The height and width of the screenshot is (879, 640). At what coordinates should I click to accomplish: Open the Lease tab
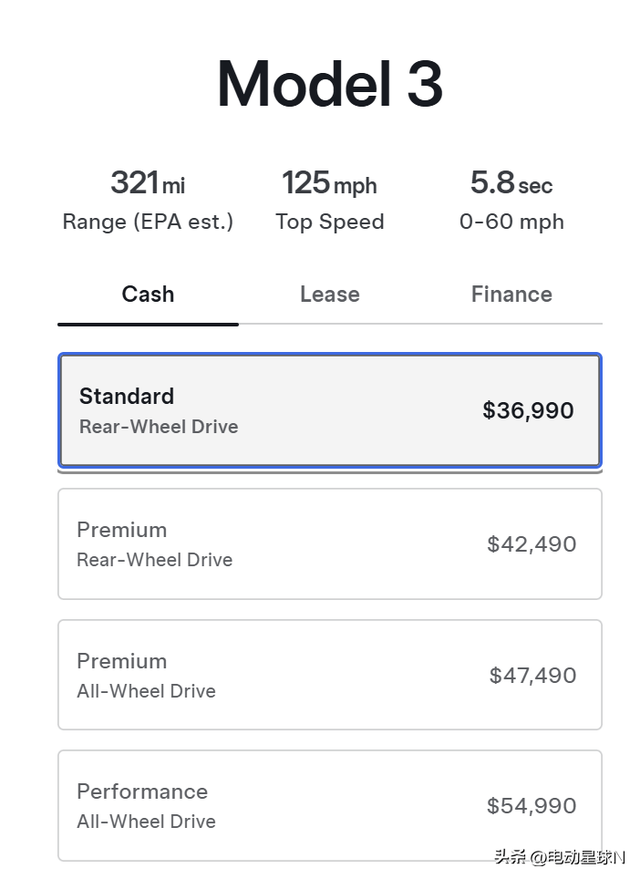pyautogui.click(x=329, y=294)
